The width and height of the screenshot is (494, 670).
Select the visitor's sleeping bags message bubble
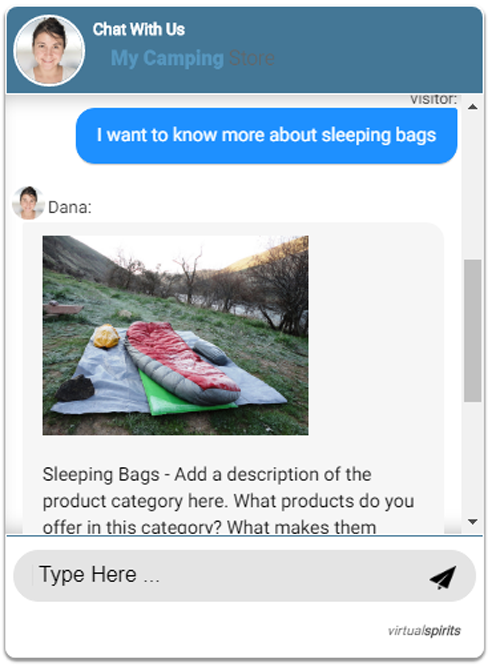[x=266, y=135]
